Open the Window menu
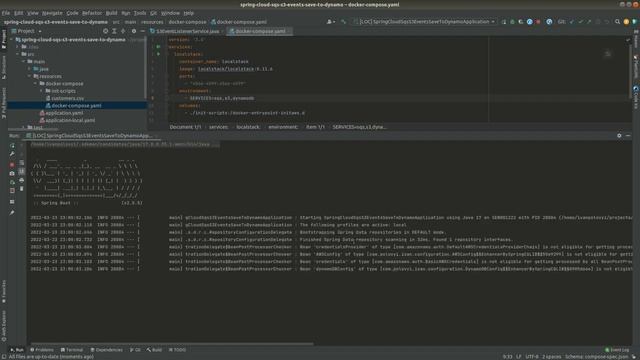This screenshot has width=640, height=360. point(170,13)
